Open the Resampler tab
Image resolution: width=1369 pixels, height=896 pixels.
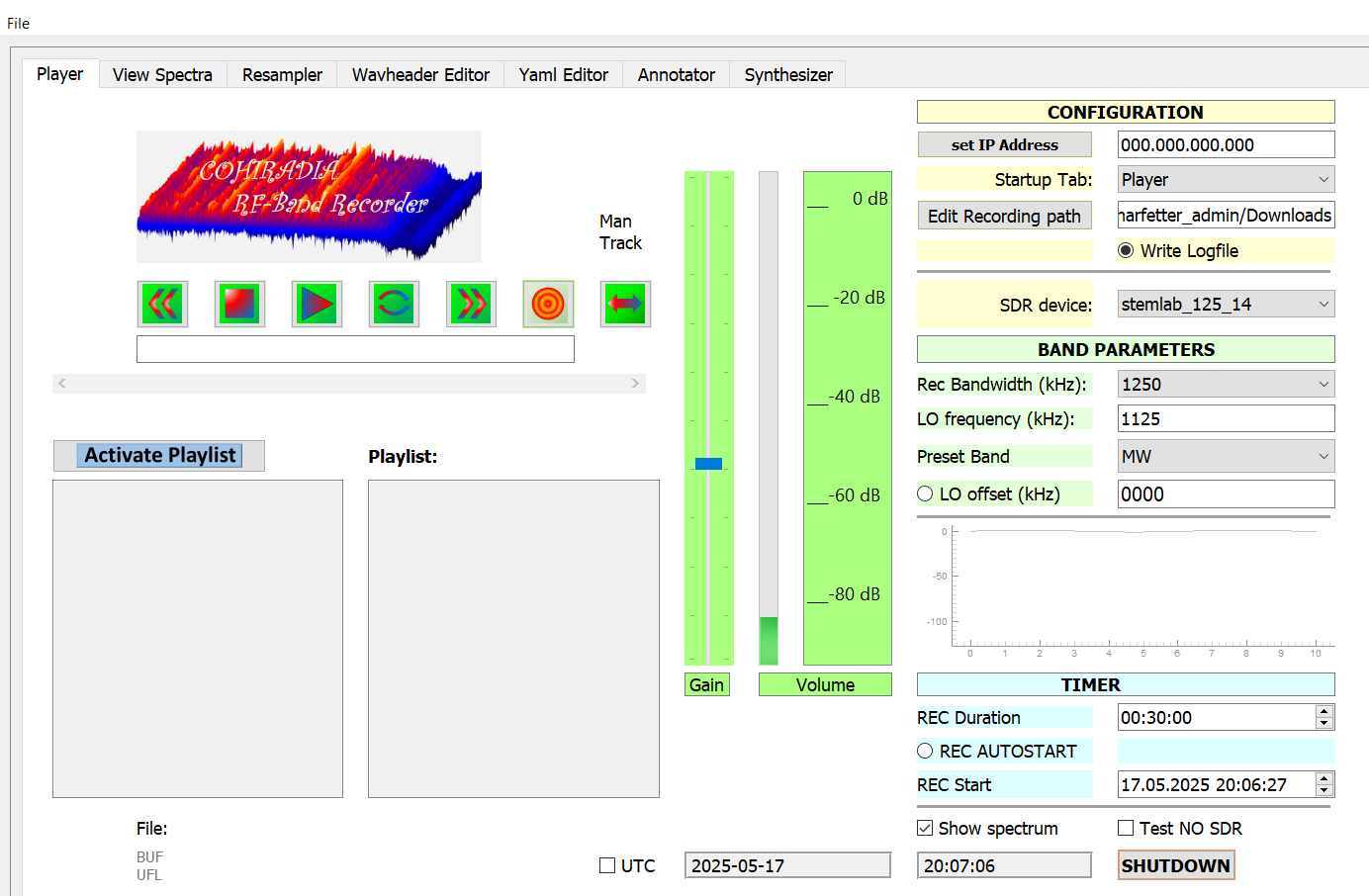(282, 75)
